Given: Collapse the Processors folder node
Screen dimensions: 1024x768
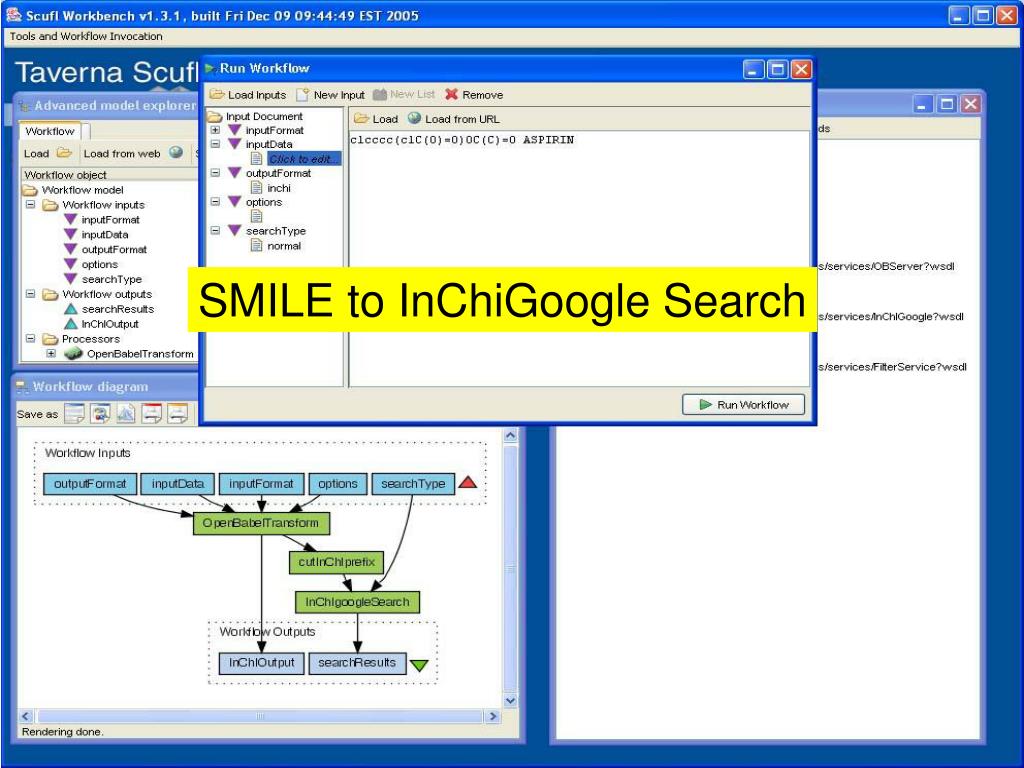Looking at the screenshot, I should (30, 338).
